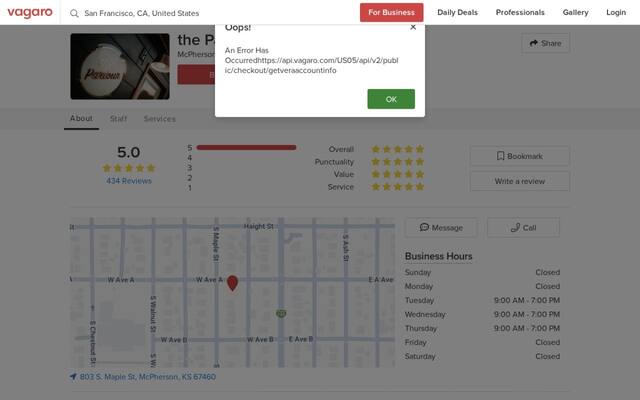The height and width of the screenshot is (400, 640).
Task: Click the address navigation arrow icon
Action: 73,376
